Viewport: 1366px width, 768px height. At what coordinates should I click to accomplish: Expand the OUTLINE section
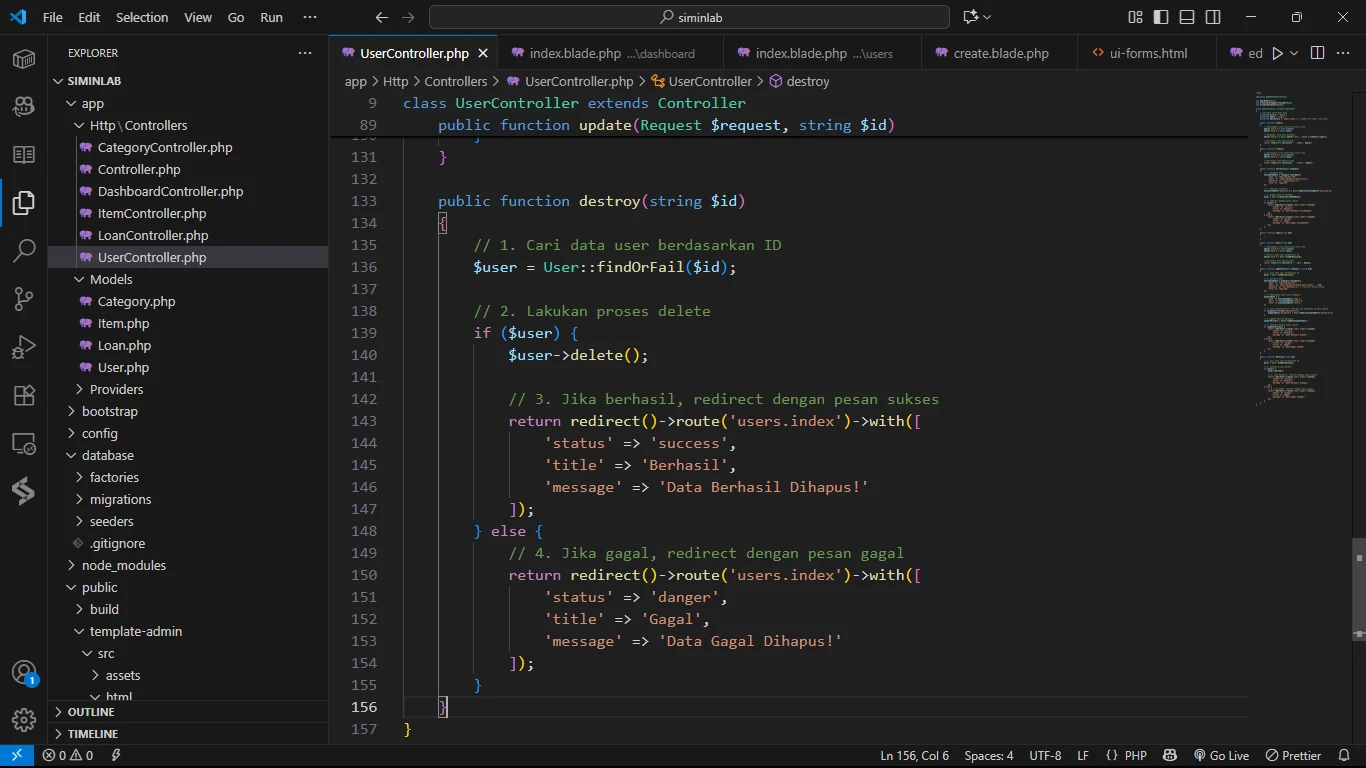(90, 712)
